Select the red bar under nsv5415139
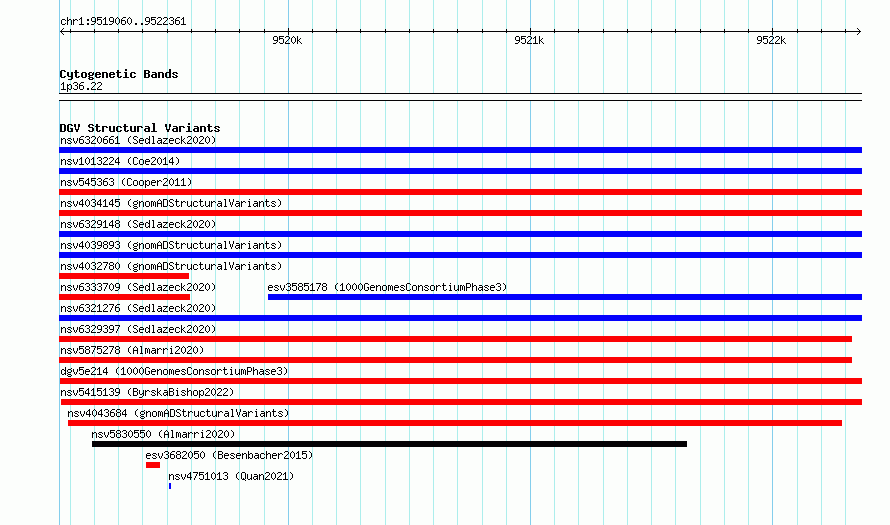The image size is (890, 525). (461, 402)
